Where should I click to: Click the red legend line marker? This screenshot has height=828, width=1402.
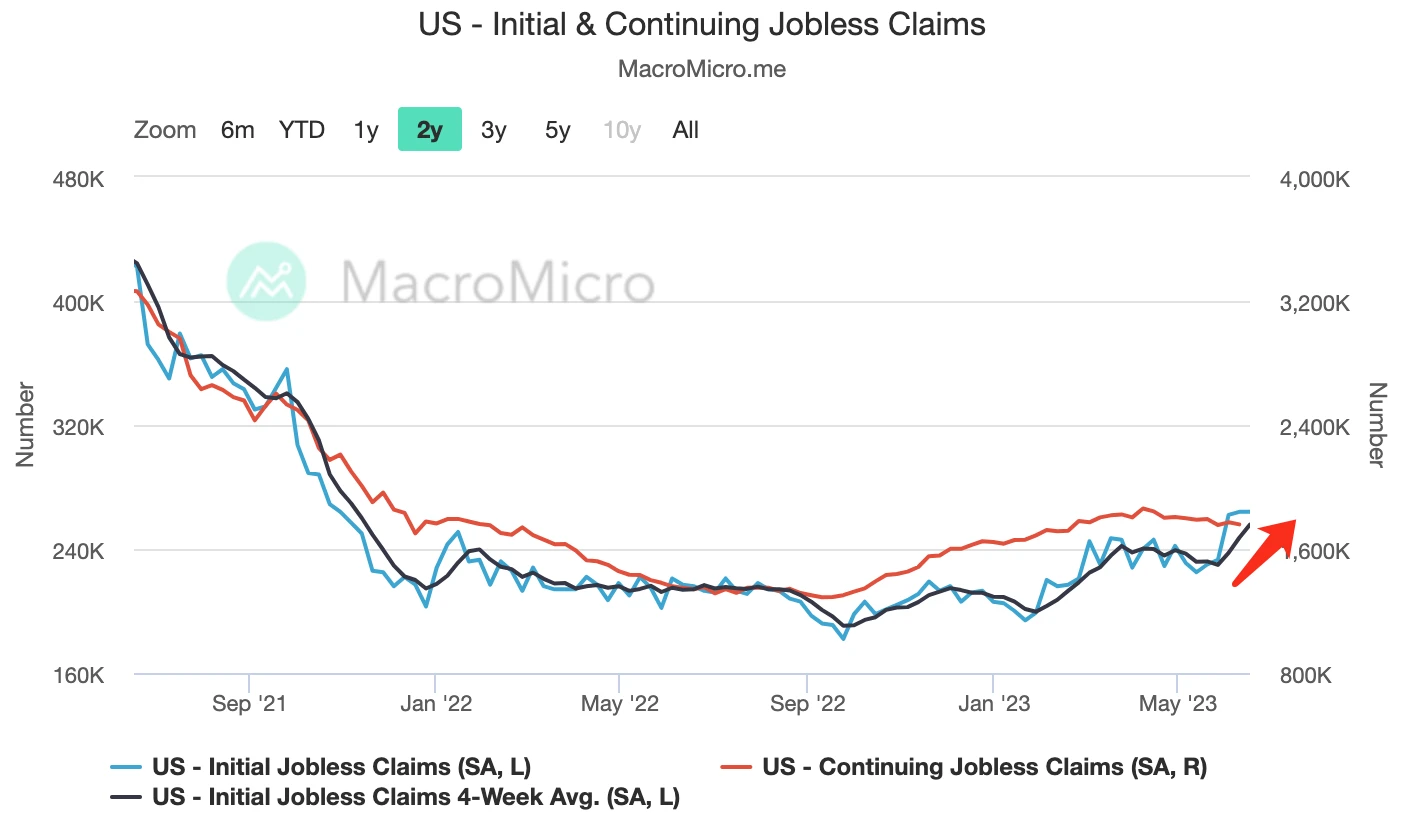coord(736,768)
